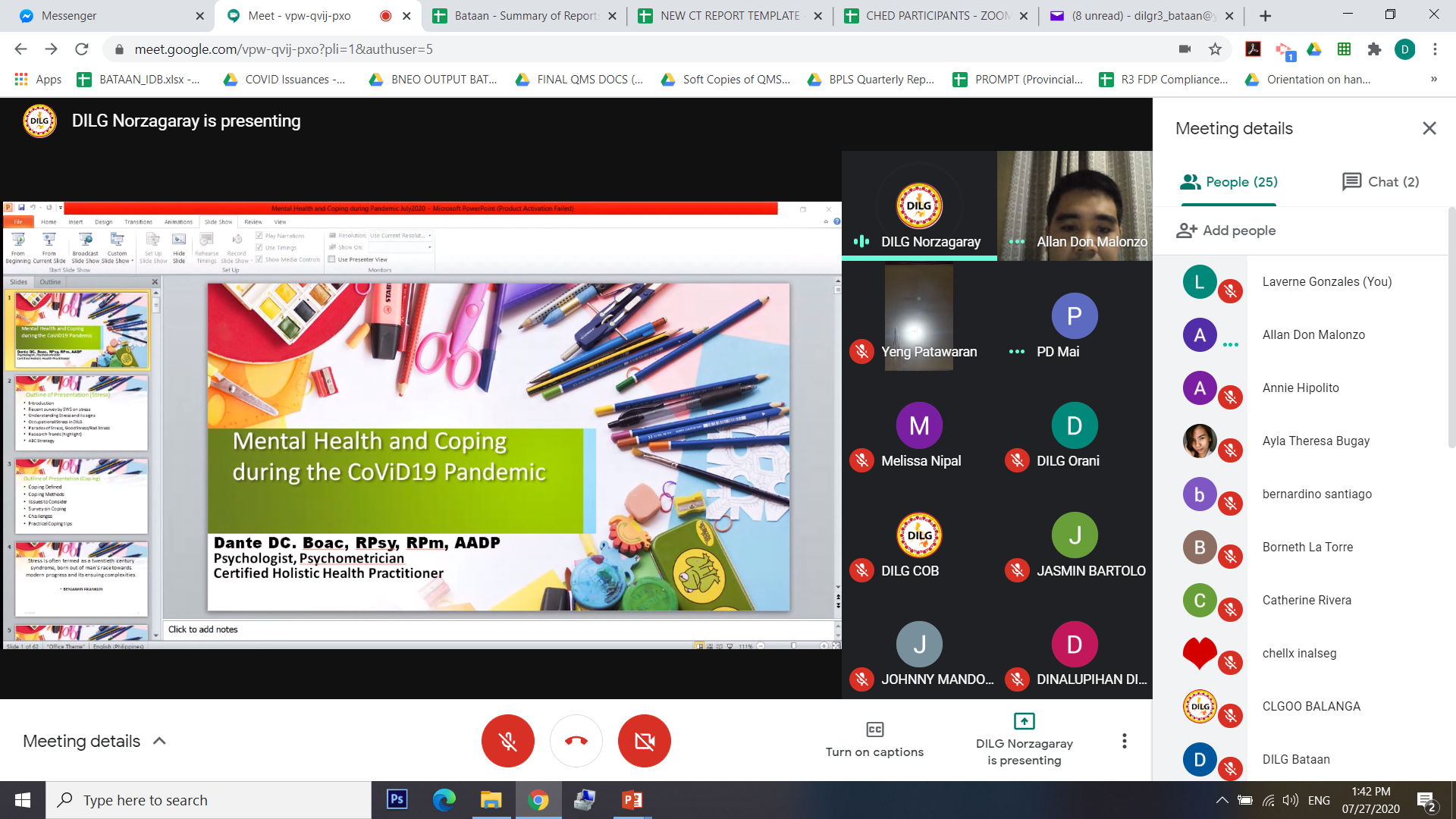Open Microsoft Edge from the taskbar

(444, 800)
